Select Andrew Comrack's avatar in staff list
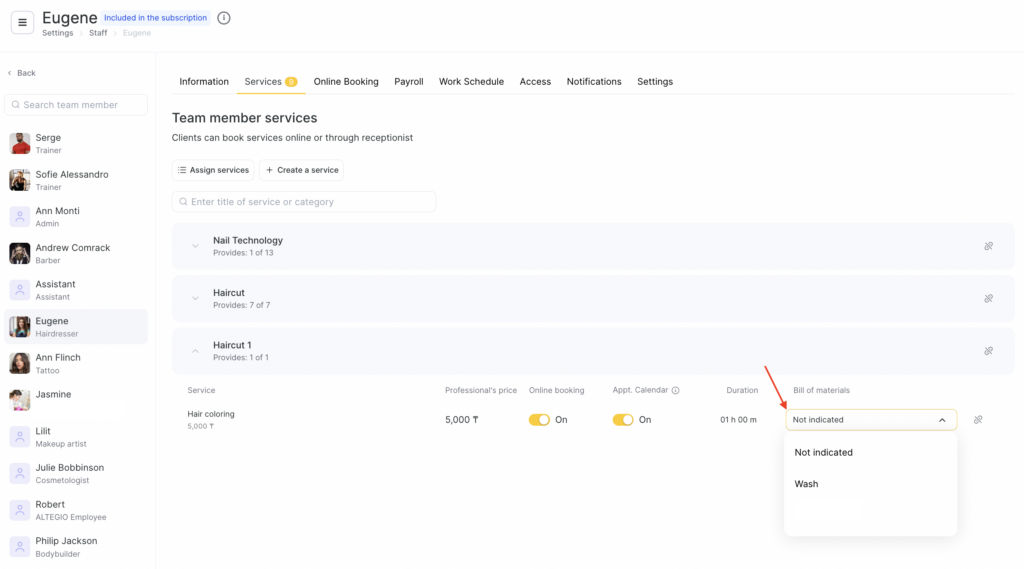 [x=20, y=253]
